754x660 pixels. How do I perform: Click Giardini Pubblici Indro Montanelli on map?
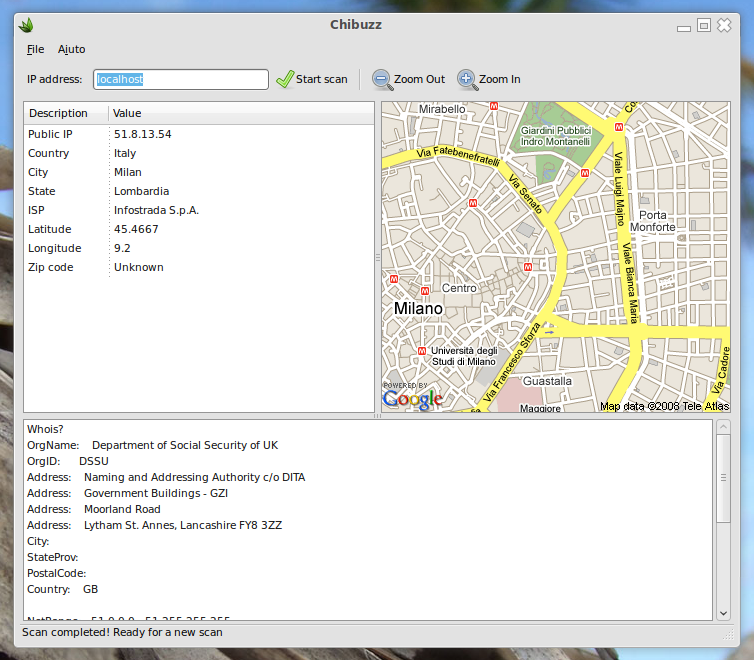click(555, 136)
